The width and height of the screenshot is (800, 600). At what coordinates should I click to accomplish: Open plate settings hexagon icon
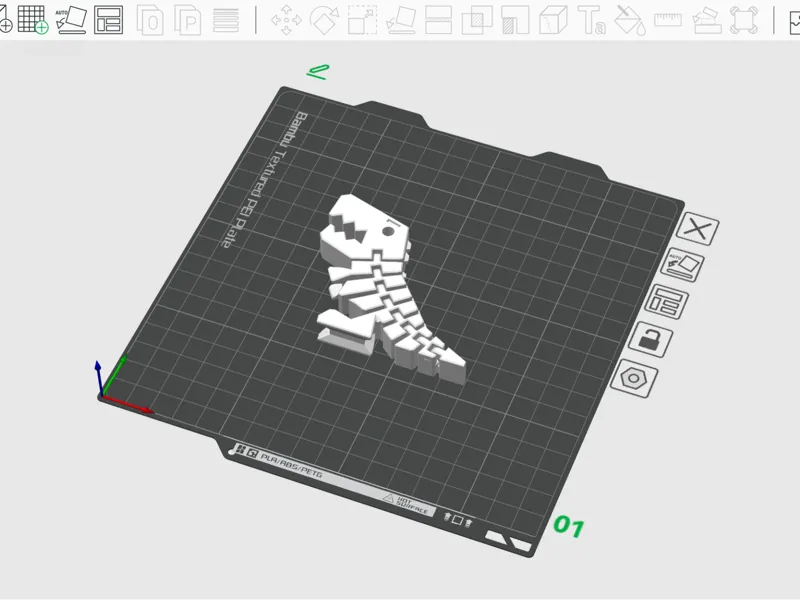(634, 379)
